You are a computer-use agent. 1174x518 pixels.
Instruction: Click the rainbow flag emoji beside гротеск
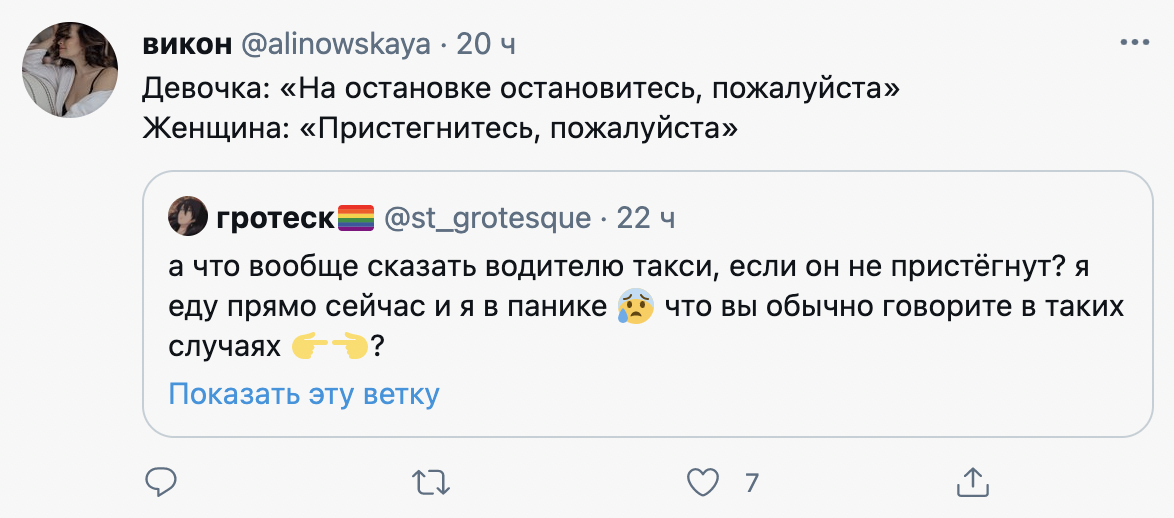(x=357, y=216)
